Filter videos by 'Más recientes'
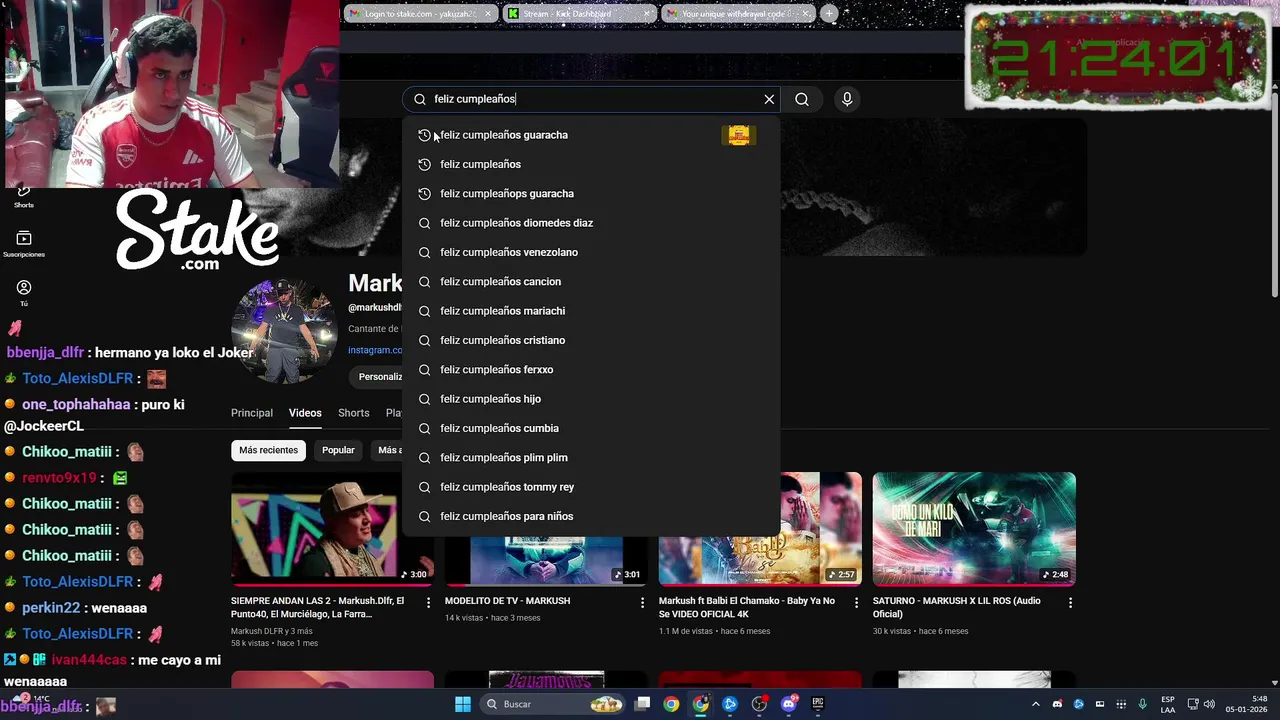The image size is (1280, 720). [x=268, y=450]
